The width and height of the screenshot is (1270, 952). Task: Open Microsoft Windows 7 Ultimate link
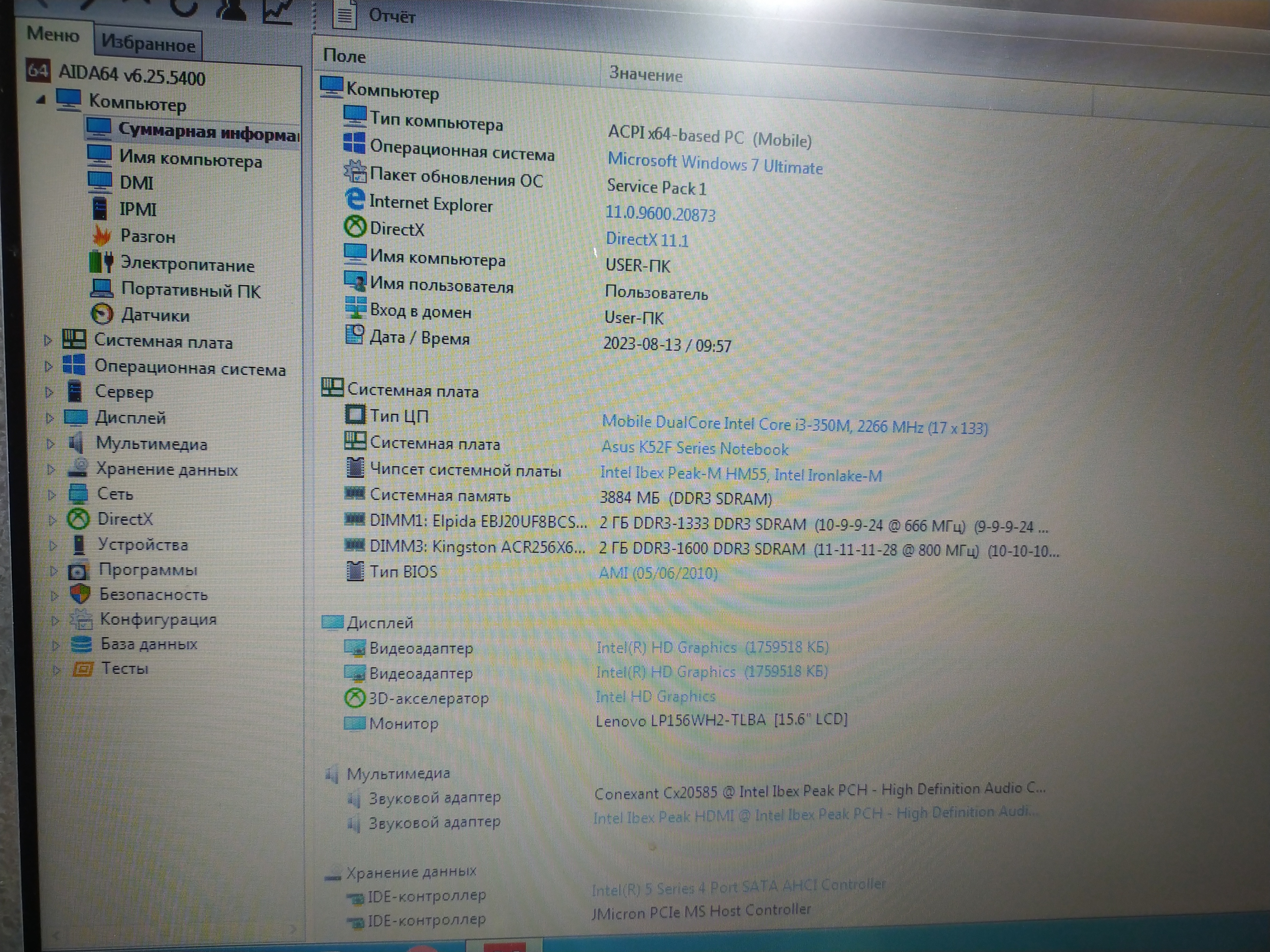(x=715, y=164)
